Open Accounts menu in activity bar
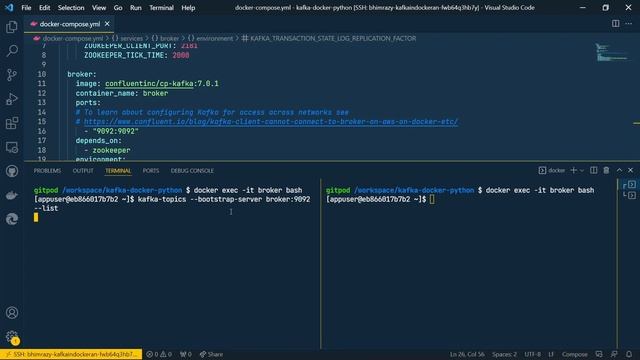 pos(12,313)
